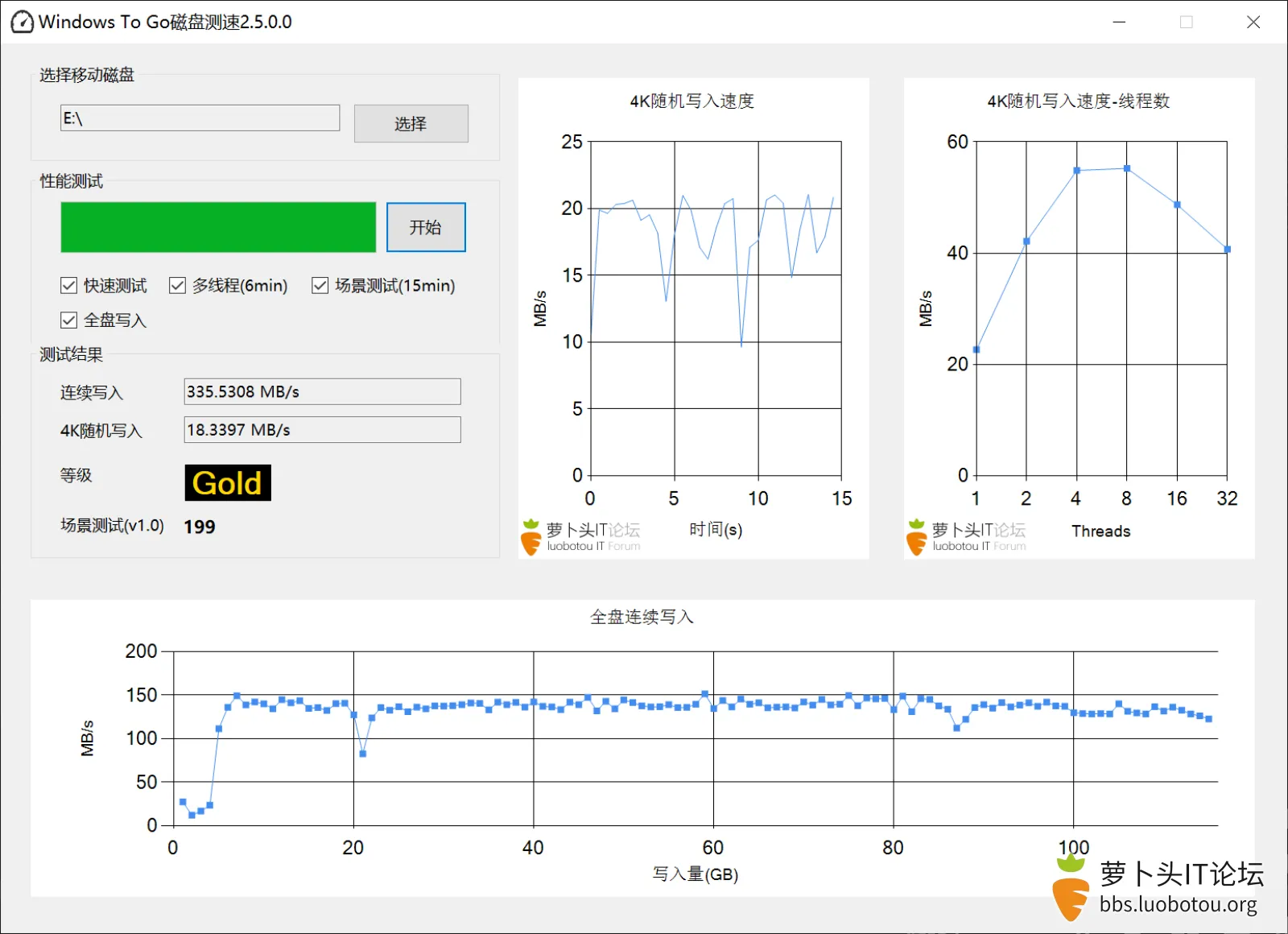The width and height of the screenshot is (1288, 934).
Task: Click the 等级 label
Action: [76, 476]
